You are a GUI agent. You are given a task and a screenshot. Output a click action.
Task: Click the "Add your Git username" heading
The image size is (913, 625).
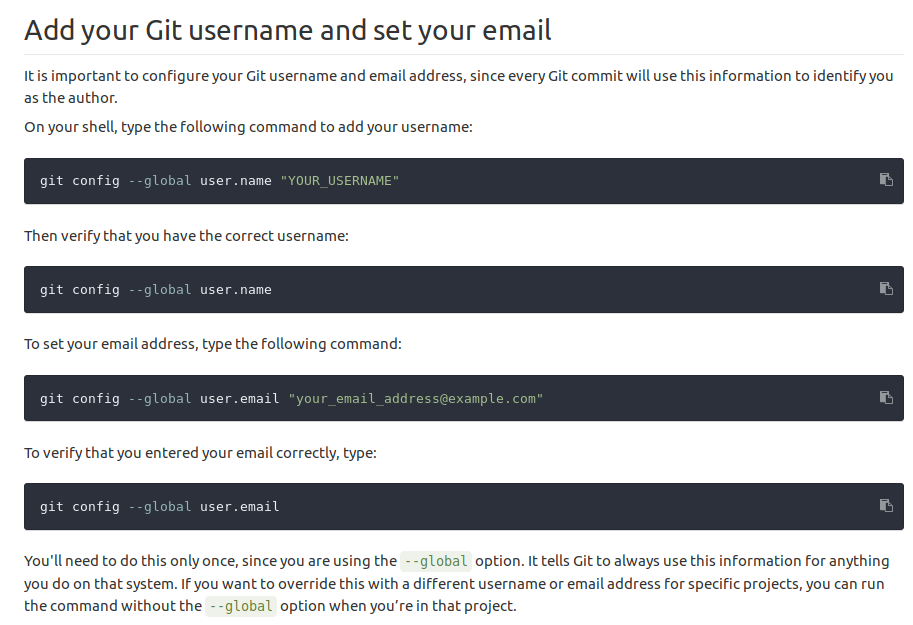coord(288,30)
